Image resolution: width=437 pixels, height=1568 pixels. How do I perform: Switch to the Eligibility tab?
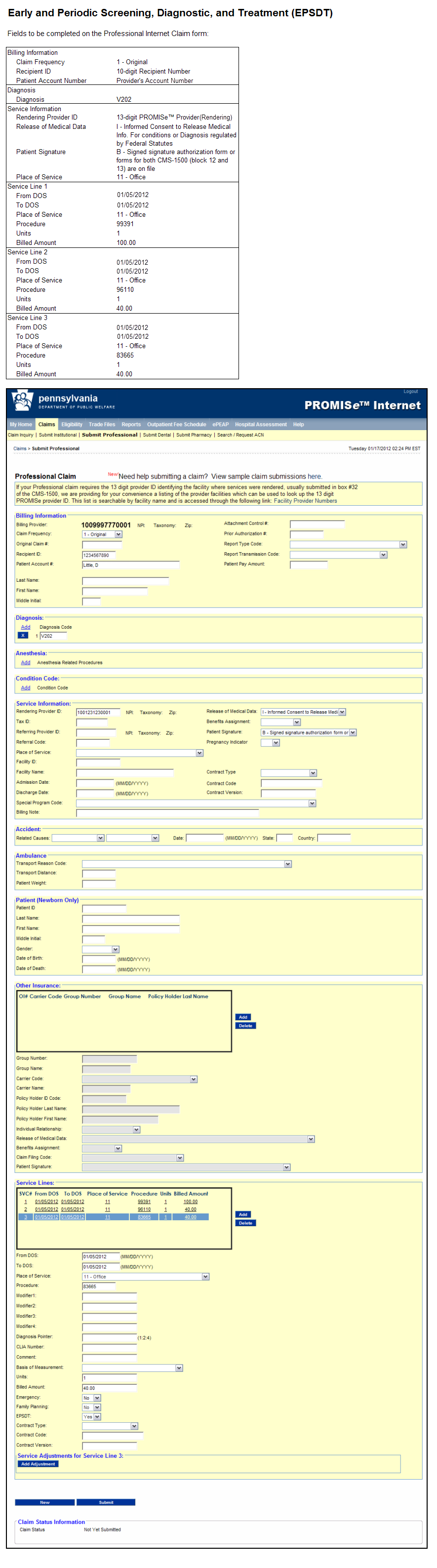coord(72,424)
